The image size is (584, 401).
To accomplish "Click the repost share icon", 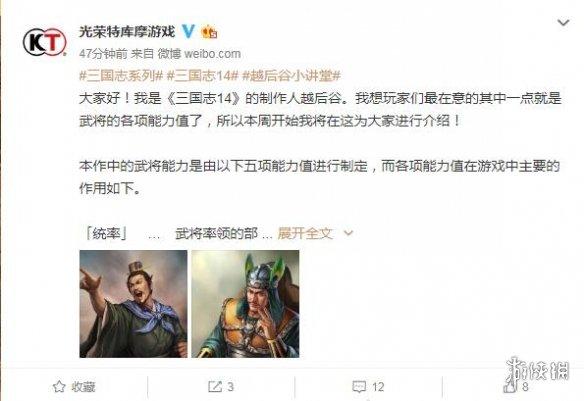I will point(215,387).
